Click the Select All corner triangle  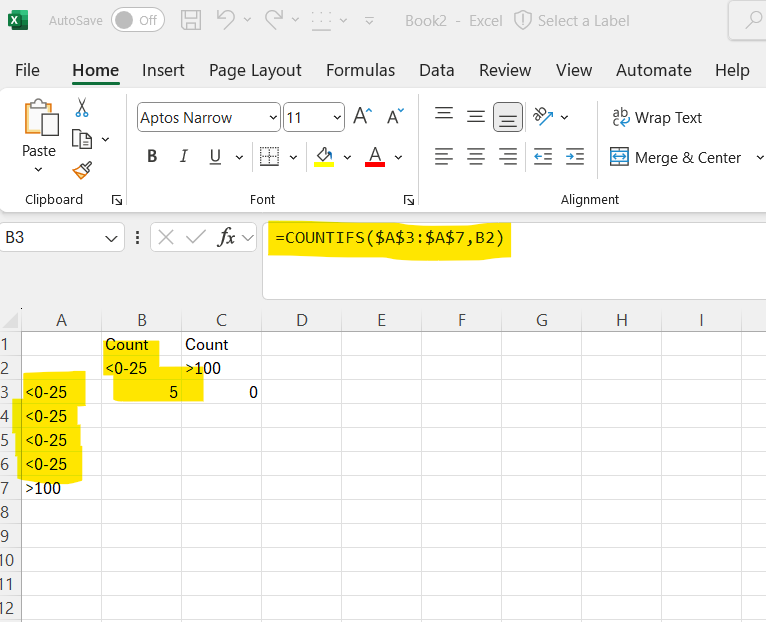click(x=11, y=321)
